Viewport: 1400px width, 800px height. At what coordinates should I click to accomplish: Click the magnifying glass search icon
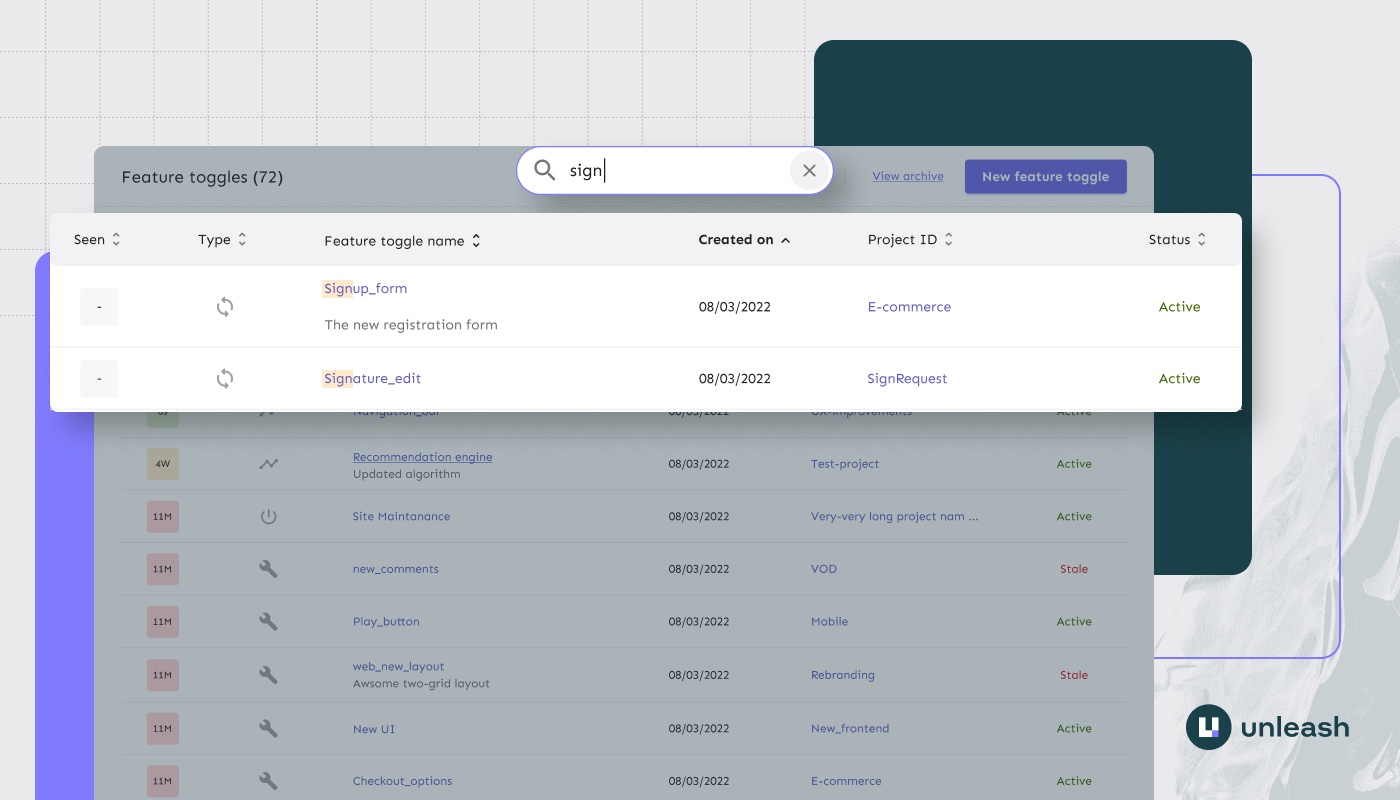point(545,170)
